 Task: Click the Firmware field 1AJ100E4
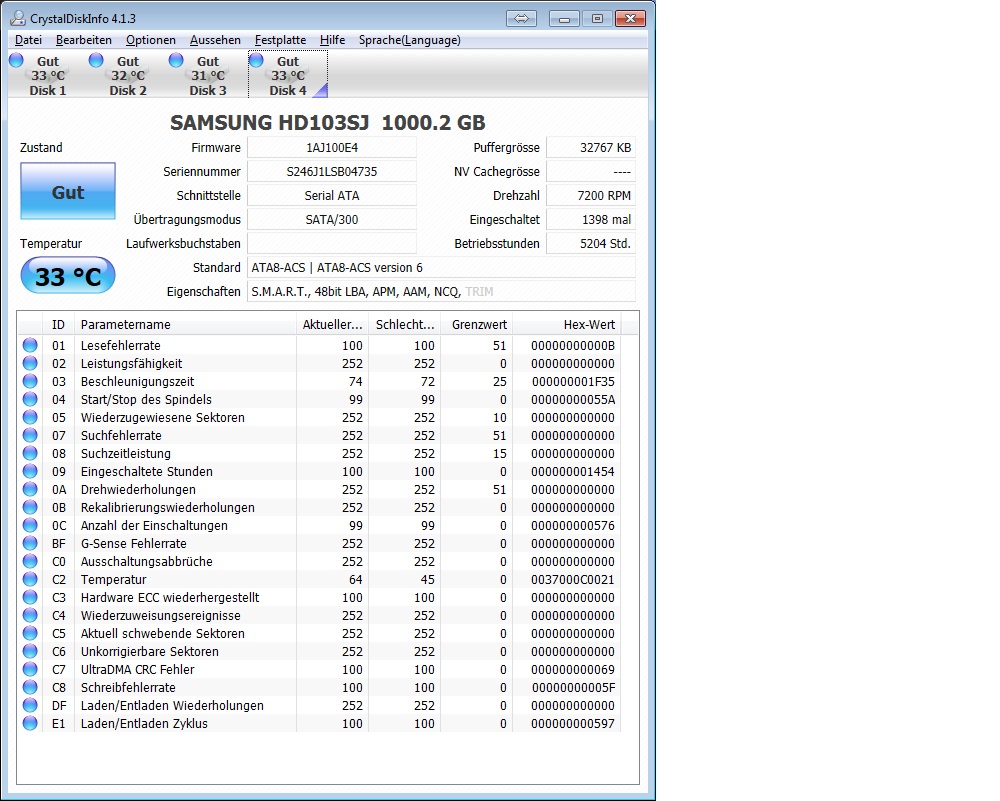coord(332,147)
